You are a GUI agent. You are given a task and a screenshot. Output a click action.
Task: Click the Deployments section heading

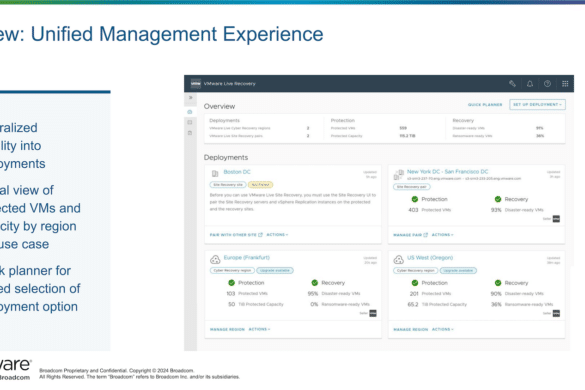pos(226,157)
